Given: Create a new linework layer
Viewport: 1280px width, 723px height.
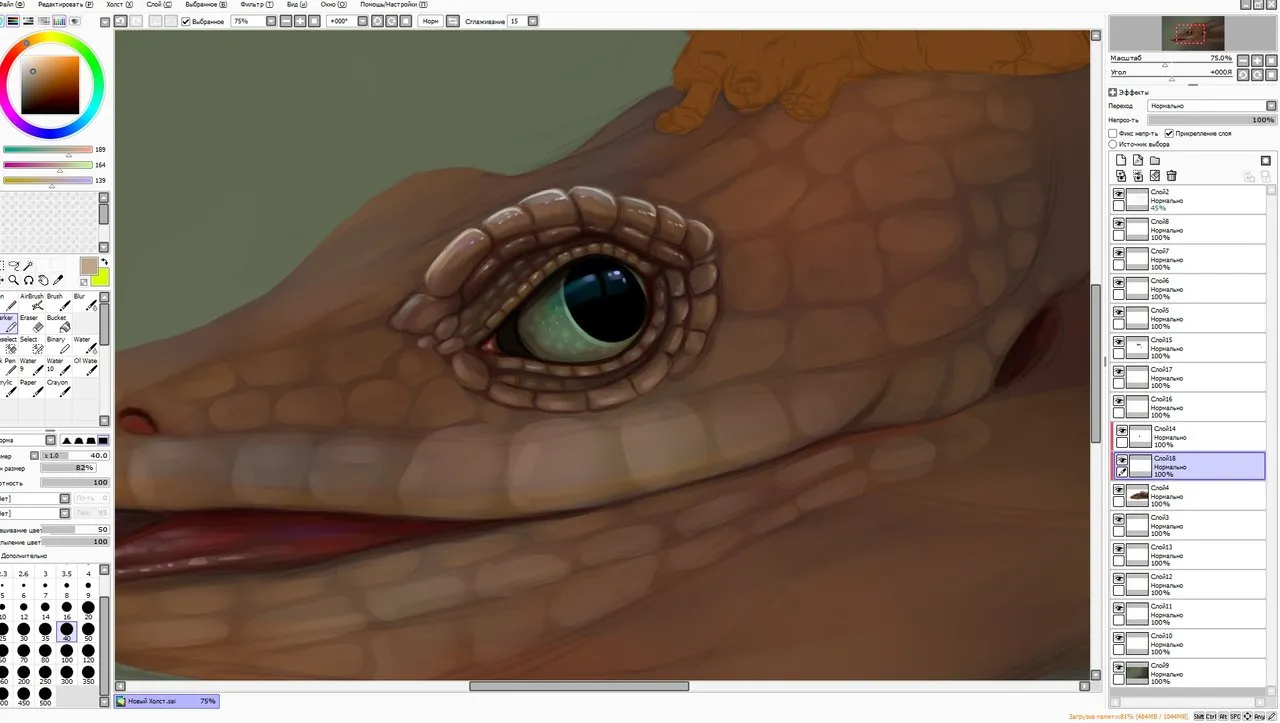Looking at the screenshot, I should coord(1138,160).
